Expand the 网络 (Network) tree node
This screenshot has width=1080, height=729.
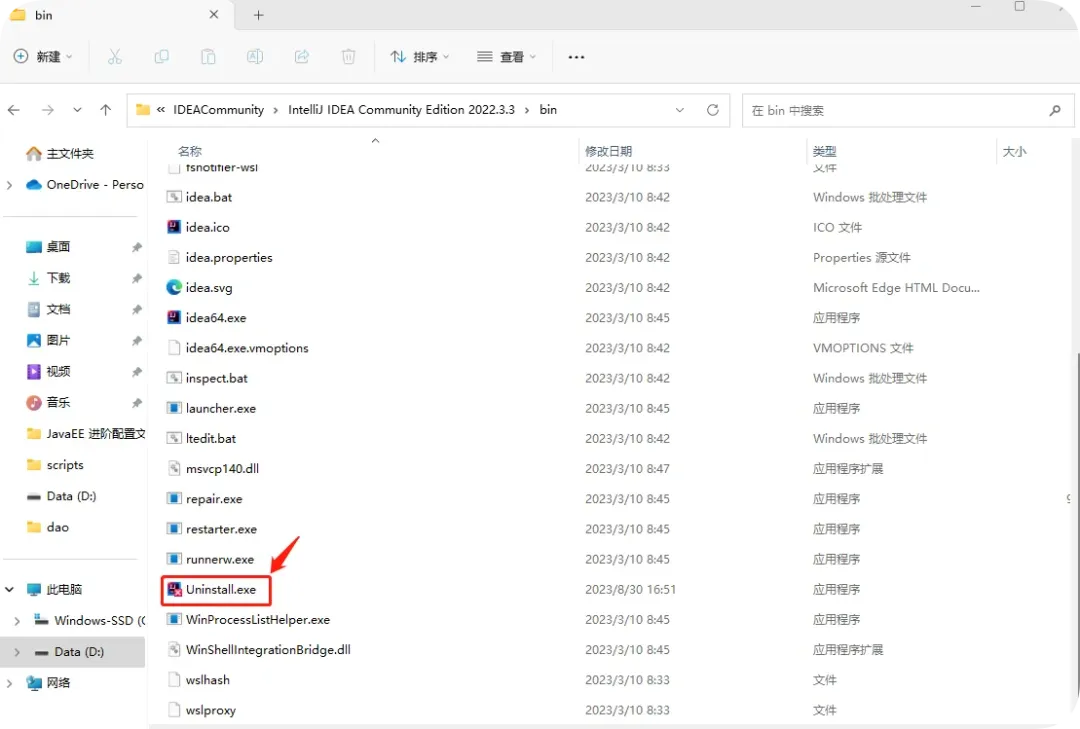point(10,683)
